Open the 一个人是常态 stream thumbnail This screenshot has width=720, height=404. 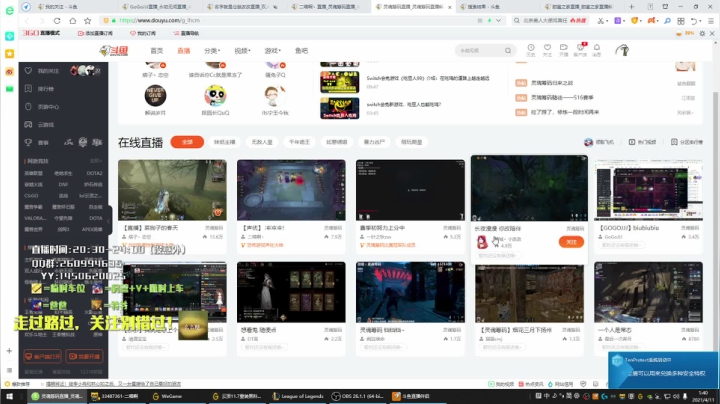click(648, 292)
